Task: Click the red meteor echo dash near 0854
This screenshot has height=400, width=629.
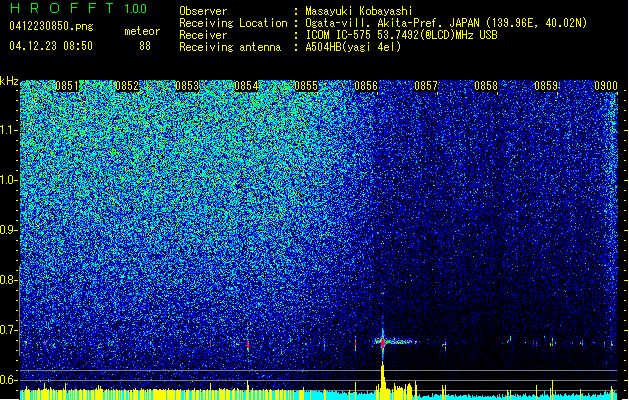Action: (248, 345)
